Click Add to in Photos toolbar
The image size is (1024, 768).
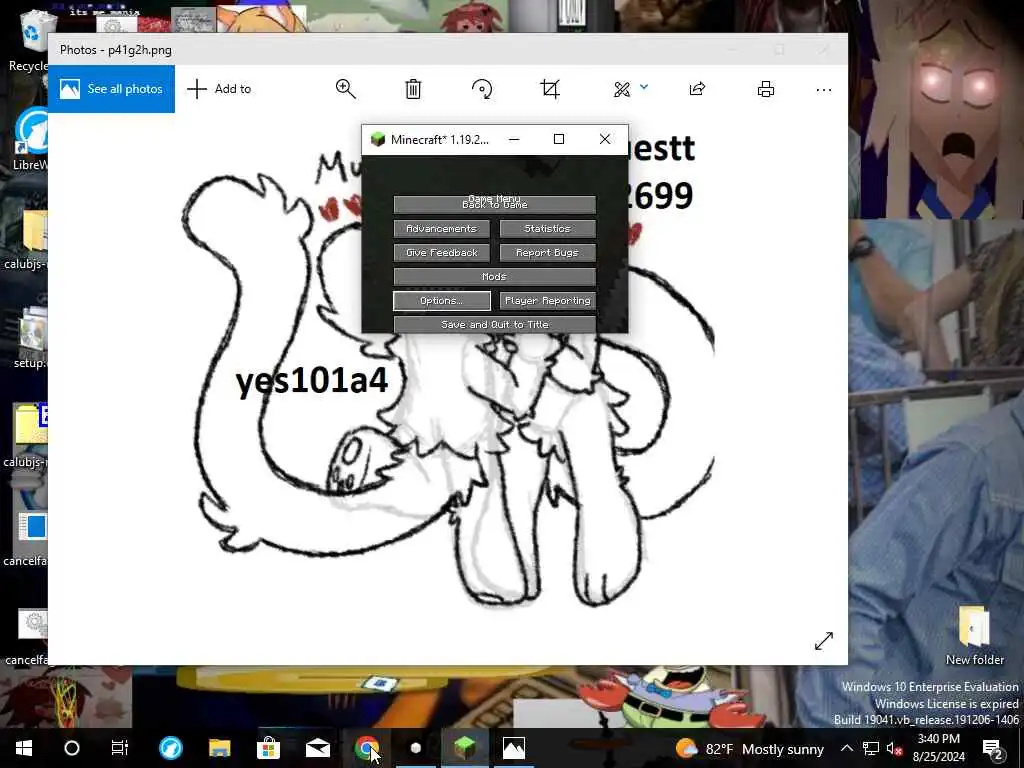(219, 89)
